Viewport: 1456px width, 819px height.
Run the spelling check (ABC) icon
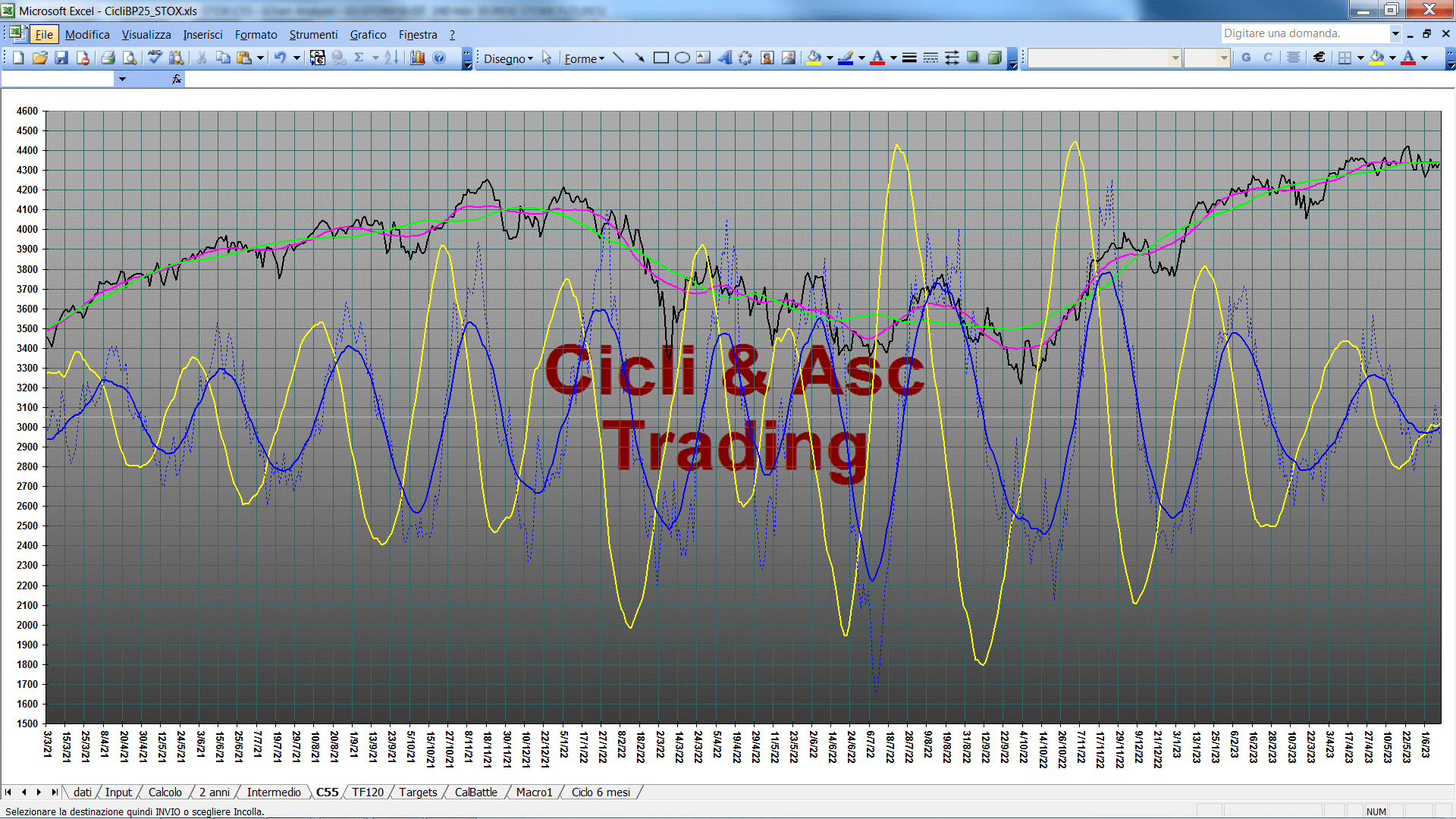tap(155, 58)
